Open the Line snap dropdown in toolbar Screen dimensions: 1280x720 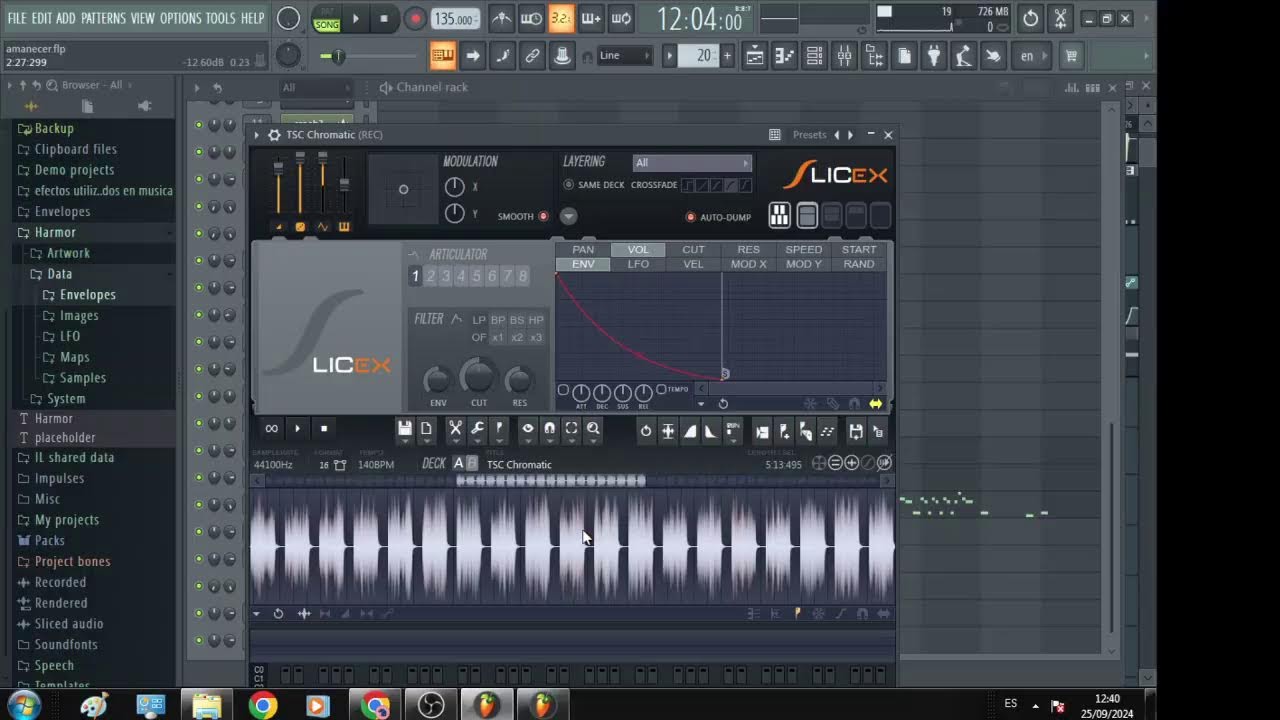click(624, 56)
